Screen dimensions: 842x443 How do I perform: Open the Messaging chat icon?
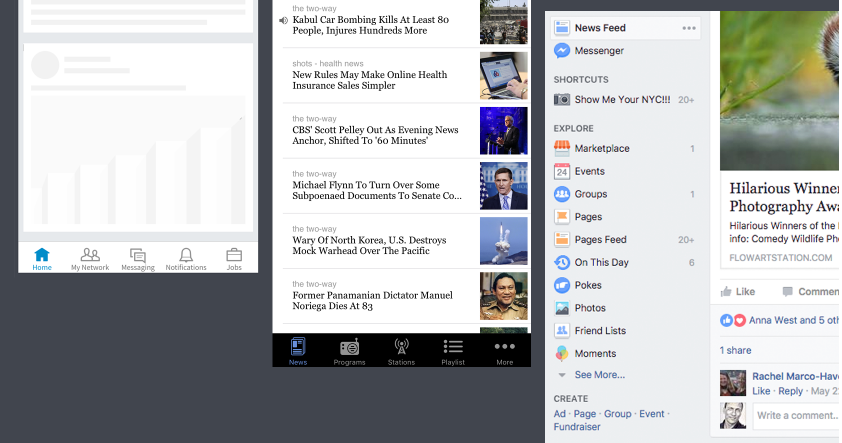137,255
